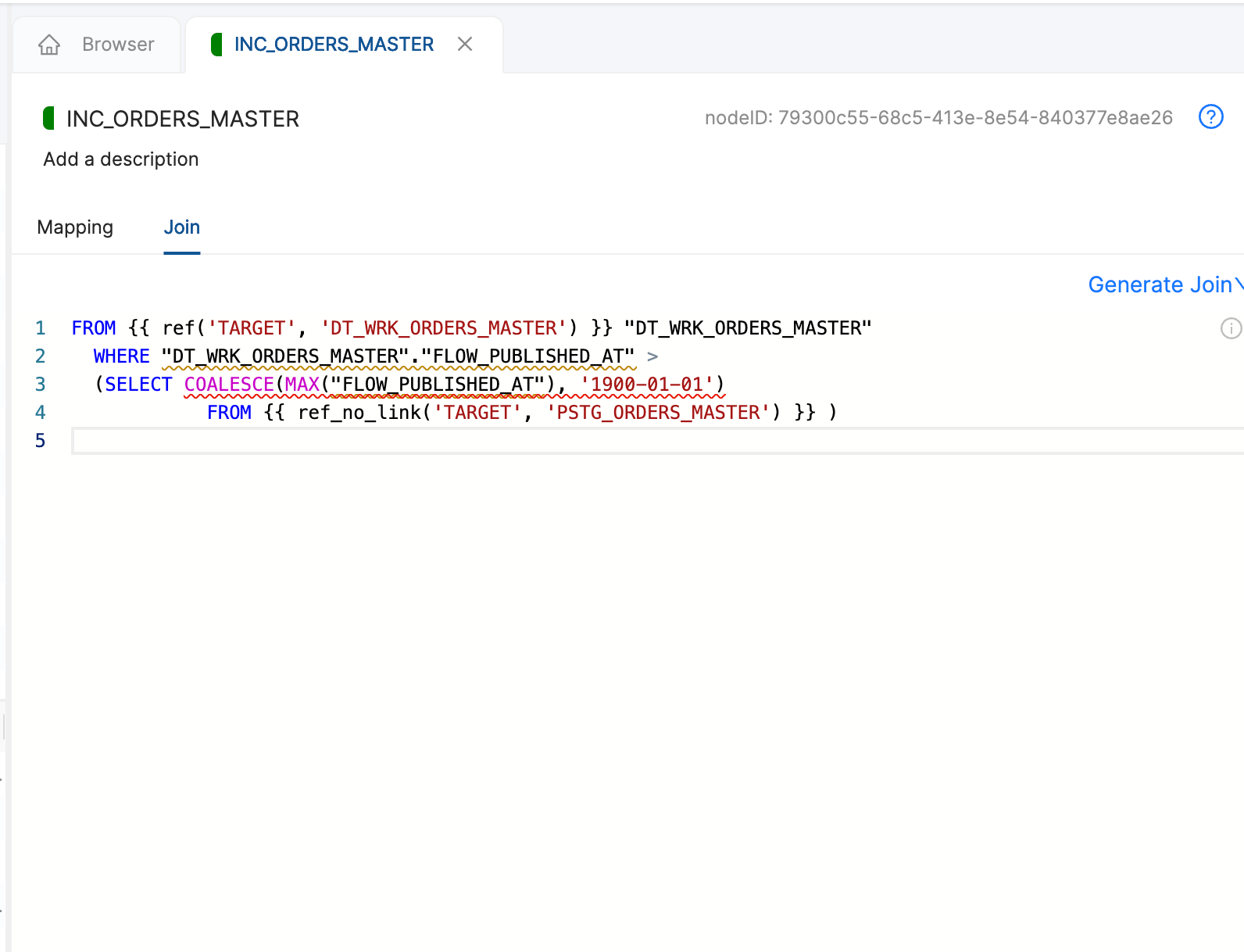Screen dimensions: 1244x952
Task: Click Add a description field
Action: (x=121, y=159)
